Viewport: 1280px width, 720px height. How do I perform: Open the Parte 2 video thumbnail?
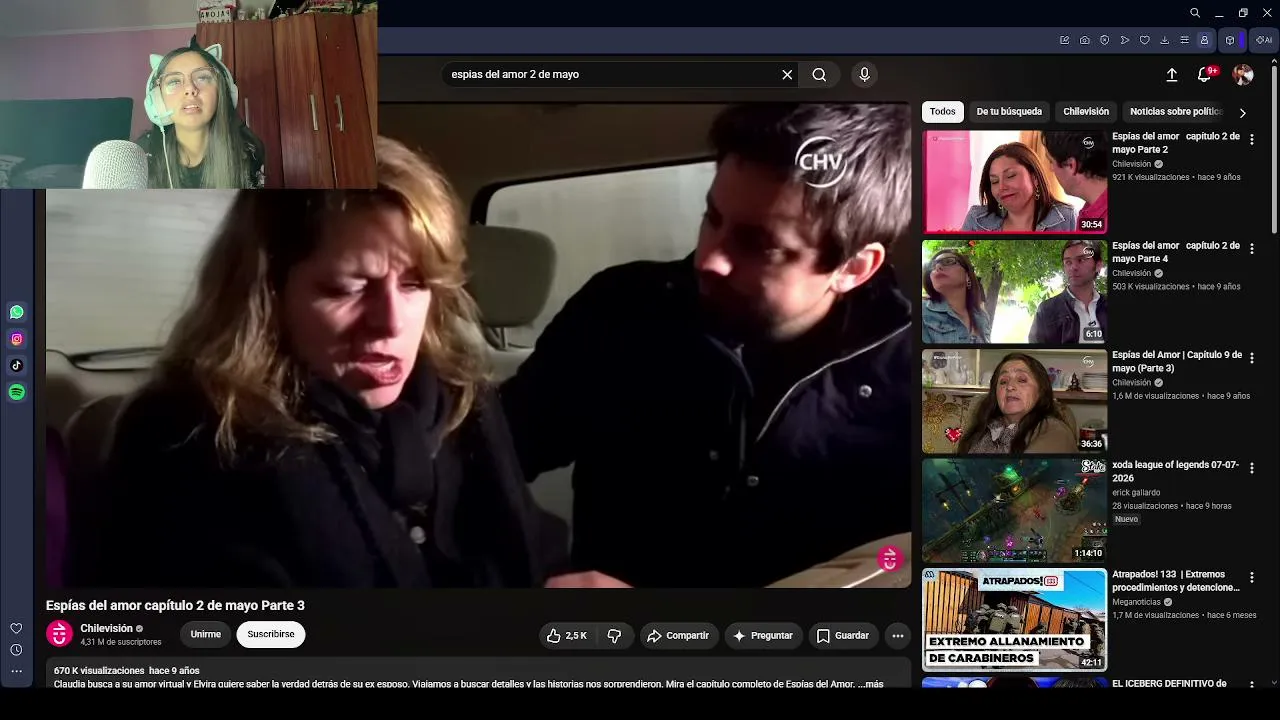coord(1014,182)
